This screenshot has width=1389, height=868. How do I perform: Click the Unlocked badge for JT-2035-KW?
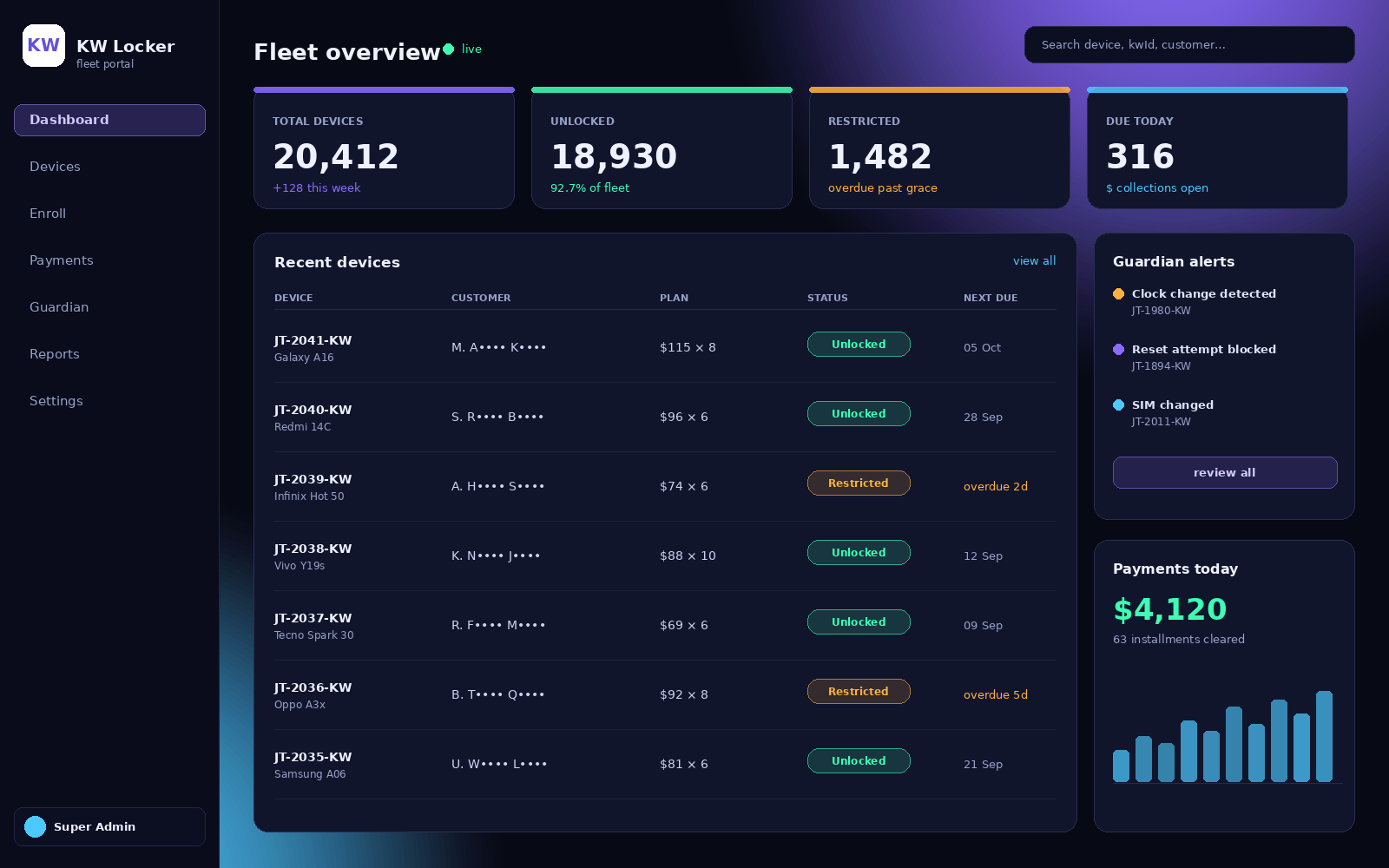coord(859,760)
